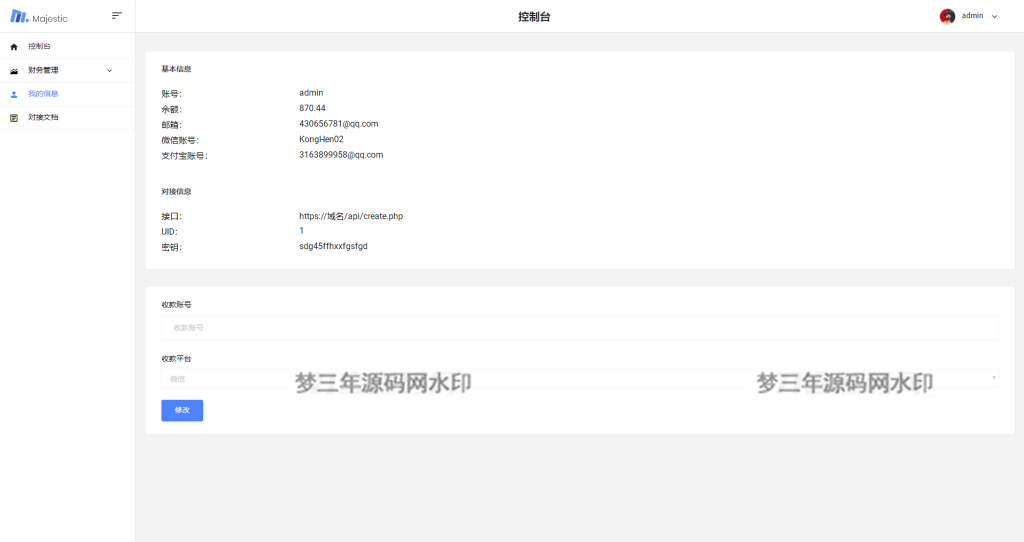Click the 收款账号 field label above the input
This screenshot has height=542, width=1024.
click(x=176, y=304)
